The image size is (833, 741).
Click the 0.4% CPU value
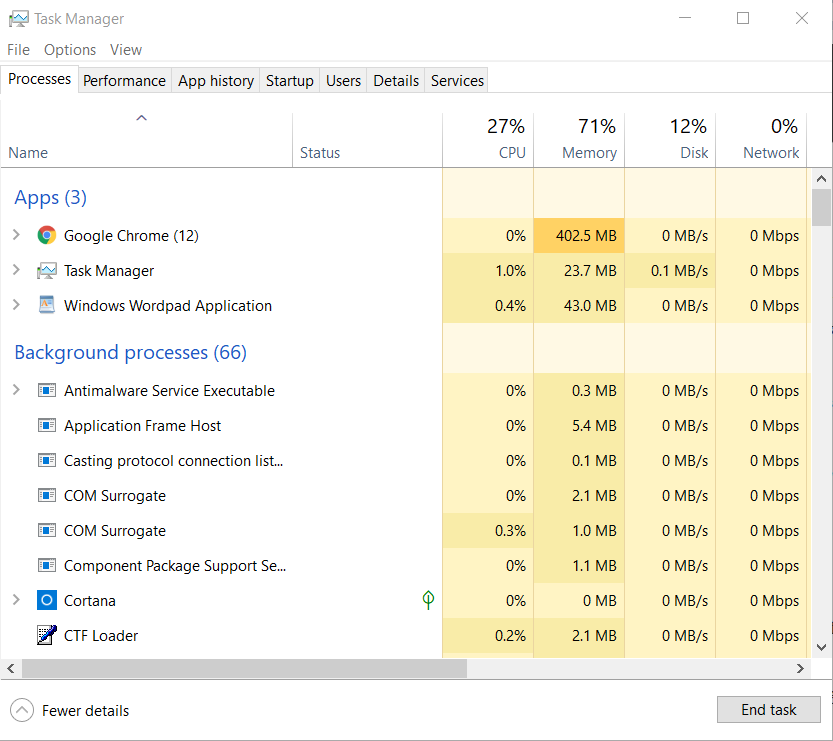(x=511, y=306)
